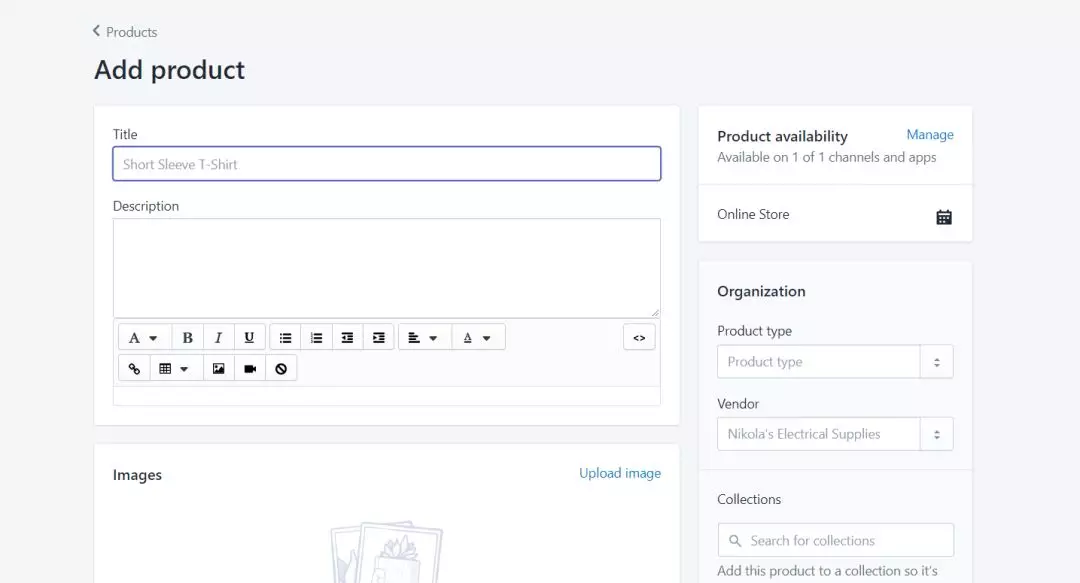Open the HTML code view of the description
The width and height of the screenshot is (1080, 583).
[639, 337]
